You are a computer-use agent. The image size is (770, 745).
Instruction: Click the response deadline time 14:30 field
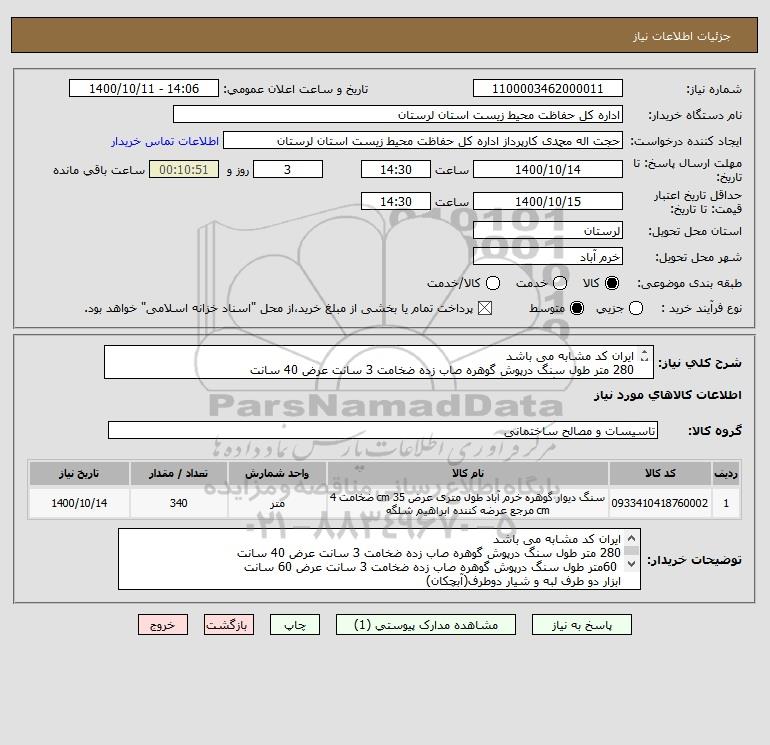click(396, 169)
